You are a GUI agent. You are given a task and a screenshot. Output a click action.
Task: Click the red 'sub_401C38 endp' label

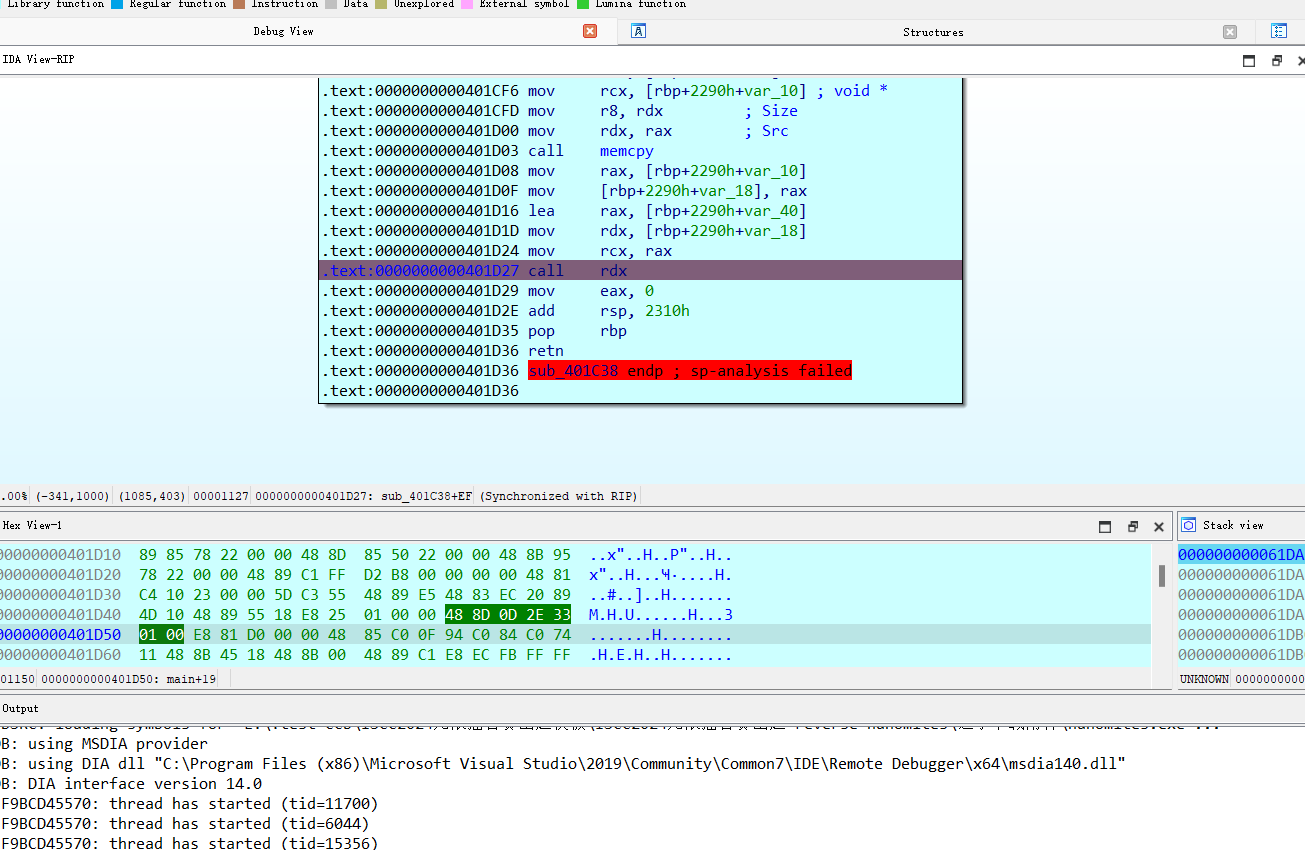click(689, 370)
